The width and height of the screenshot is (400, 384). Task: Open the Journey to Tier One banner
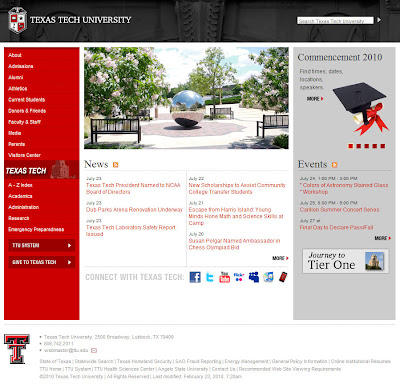click(x=345, y=261)
